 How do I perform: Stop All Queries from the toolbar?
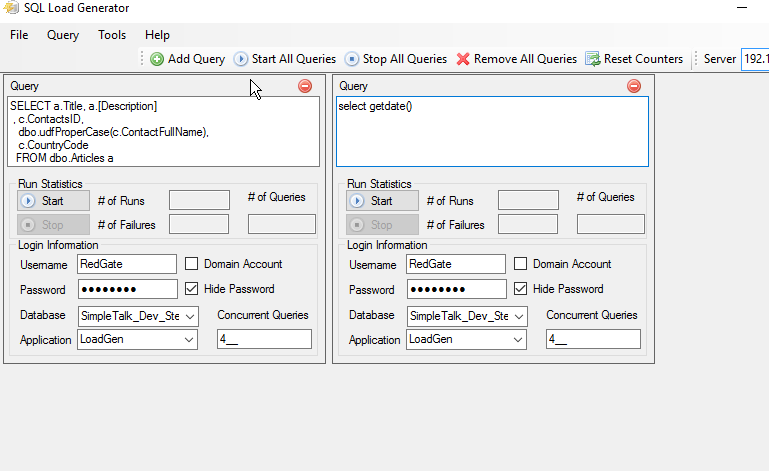[396, 59]
